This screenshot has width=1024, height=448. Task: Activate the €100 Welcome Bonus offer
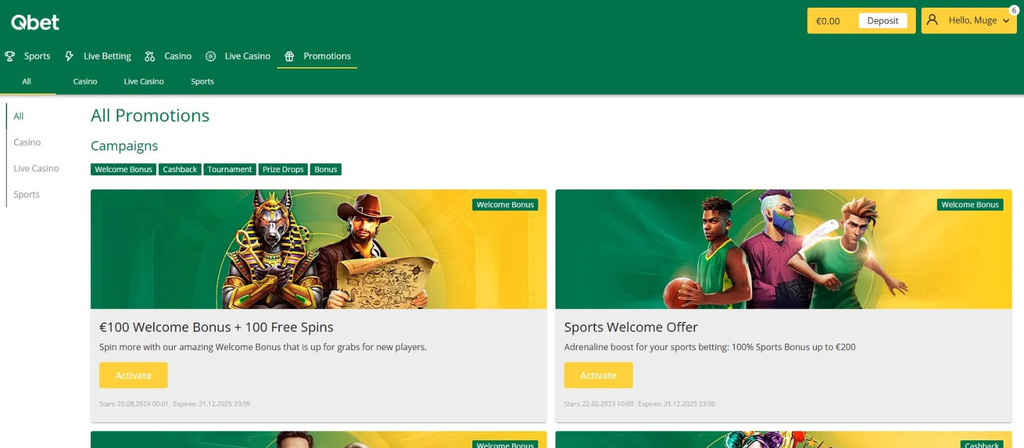point(133,376)
